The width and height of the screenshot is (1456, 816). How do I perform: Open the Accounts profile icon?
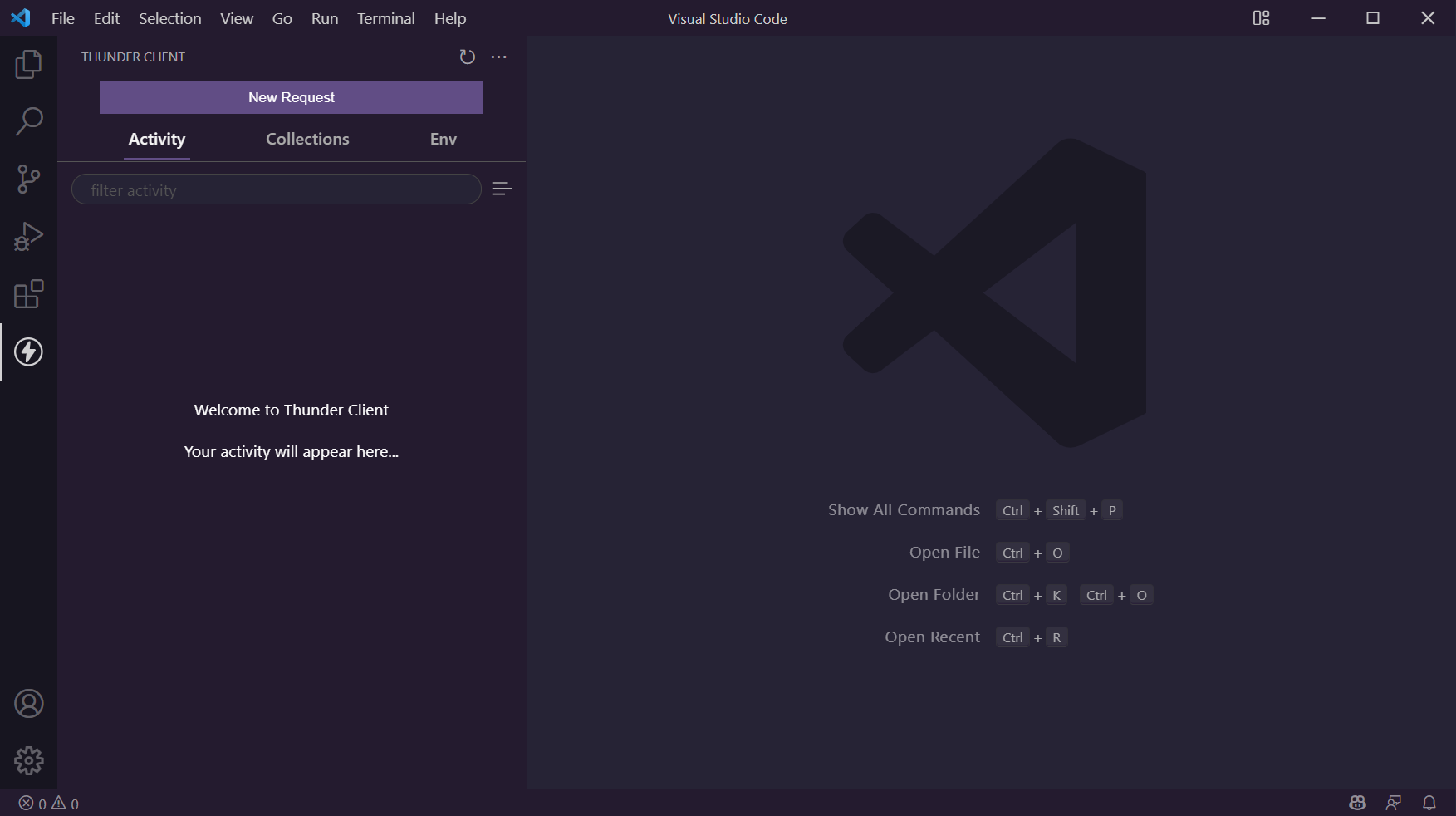[28, 704]
